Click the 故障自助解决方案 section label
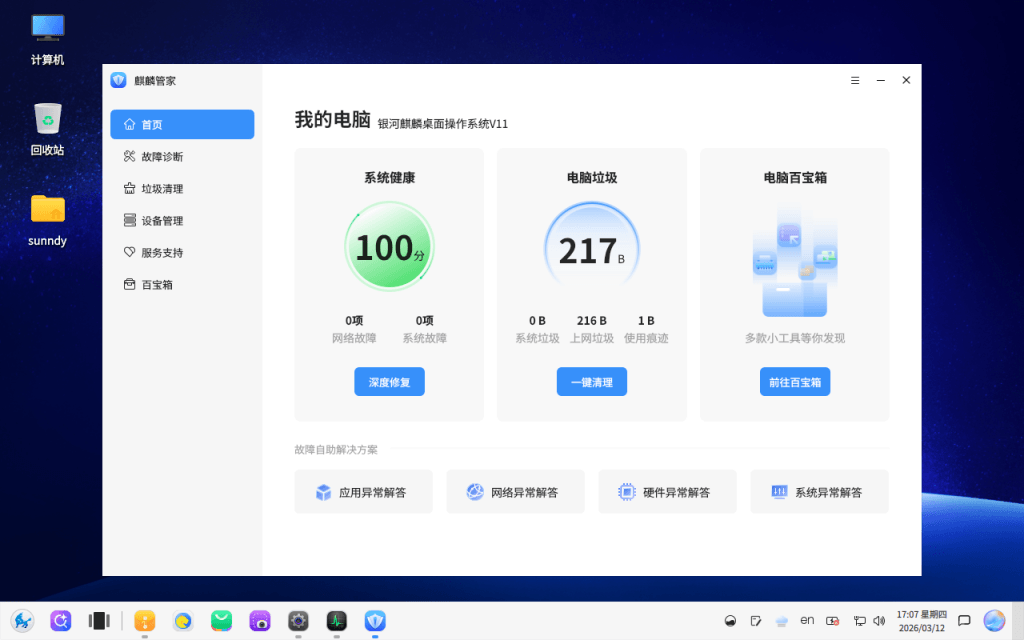Image resolution: width=1024 pixels, height=640 pixels. [x=336, y=449]
